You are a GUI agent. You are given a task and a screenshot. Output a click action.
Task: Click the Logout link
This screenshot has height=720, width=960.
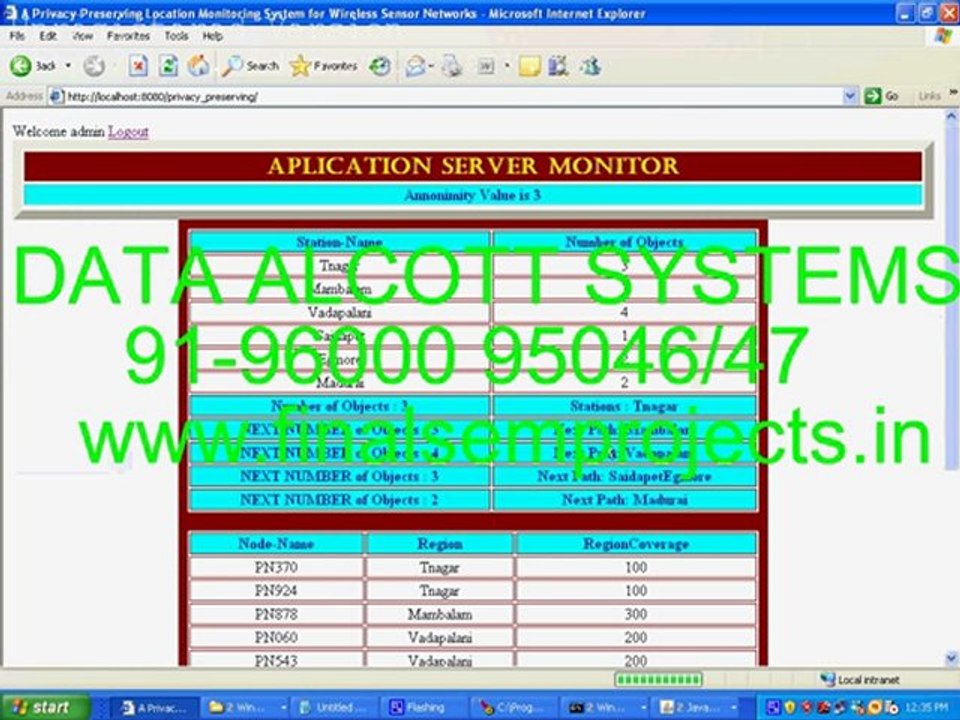128,132
